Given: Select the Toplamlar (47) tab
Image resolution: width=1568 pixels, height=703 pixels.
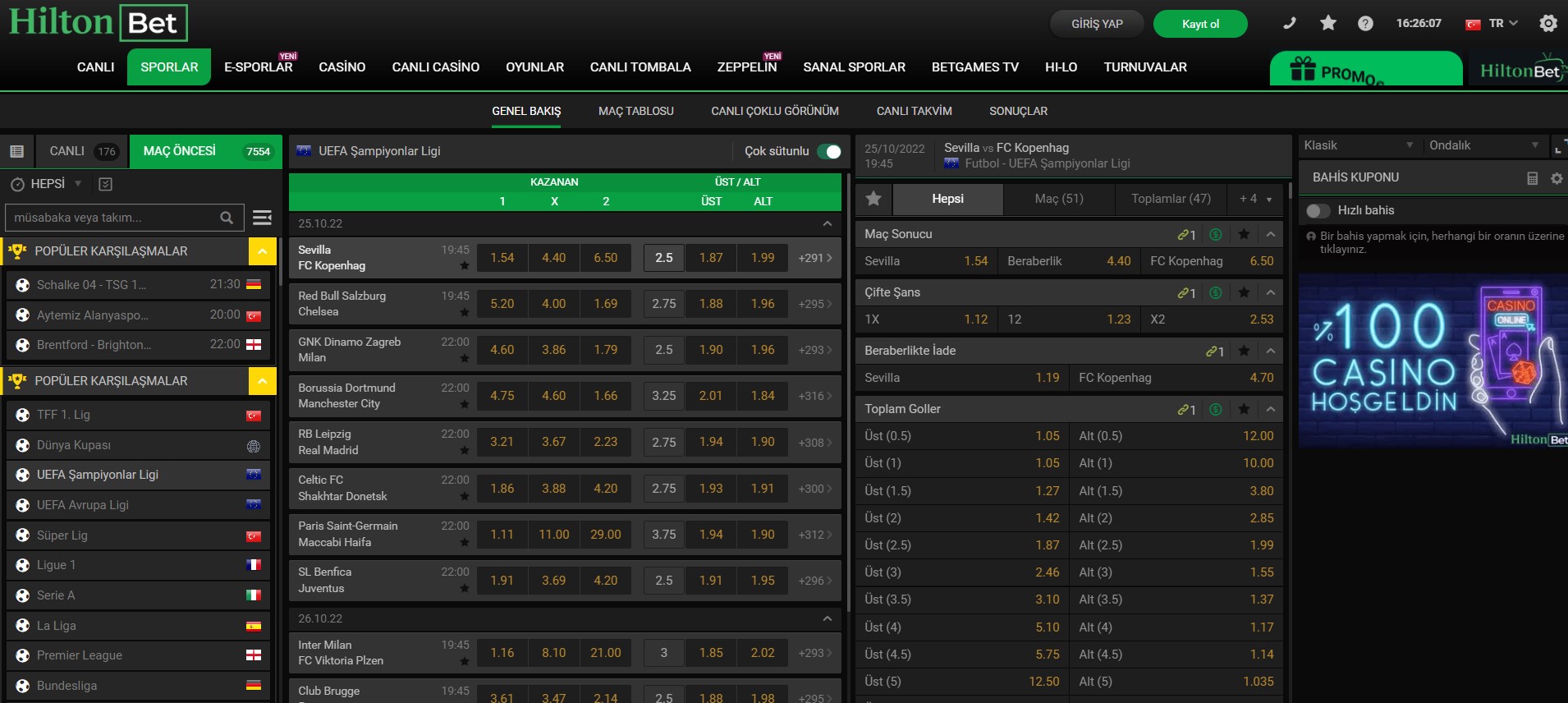Looking at the screenshot, I should (1171, 199).
